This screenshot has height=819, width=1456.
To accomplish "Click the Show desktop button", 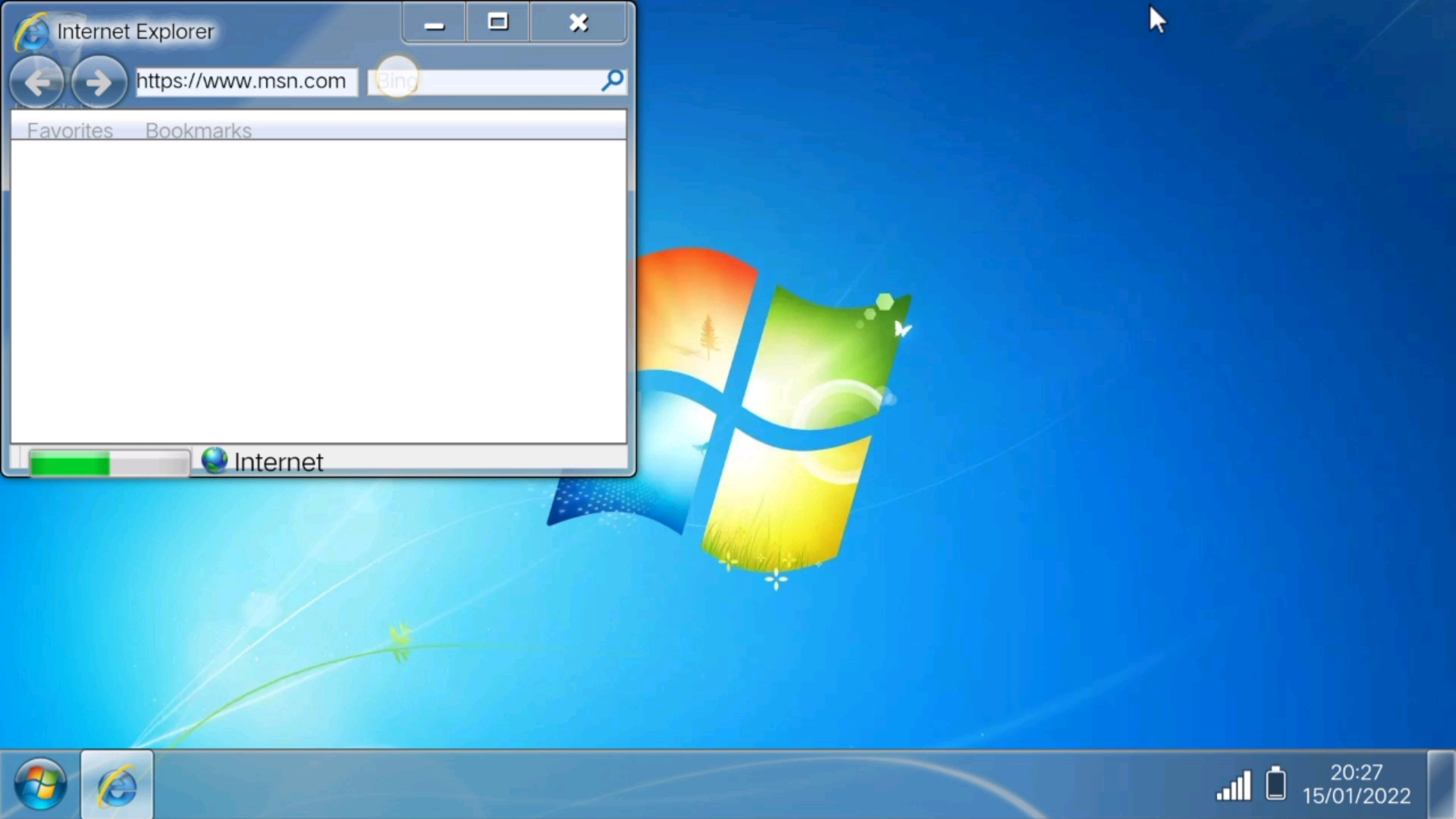I will [x=1441, y=784].
